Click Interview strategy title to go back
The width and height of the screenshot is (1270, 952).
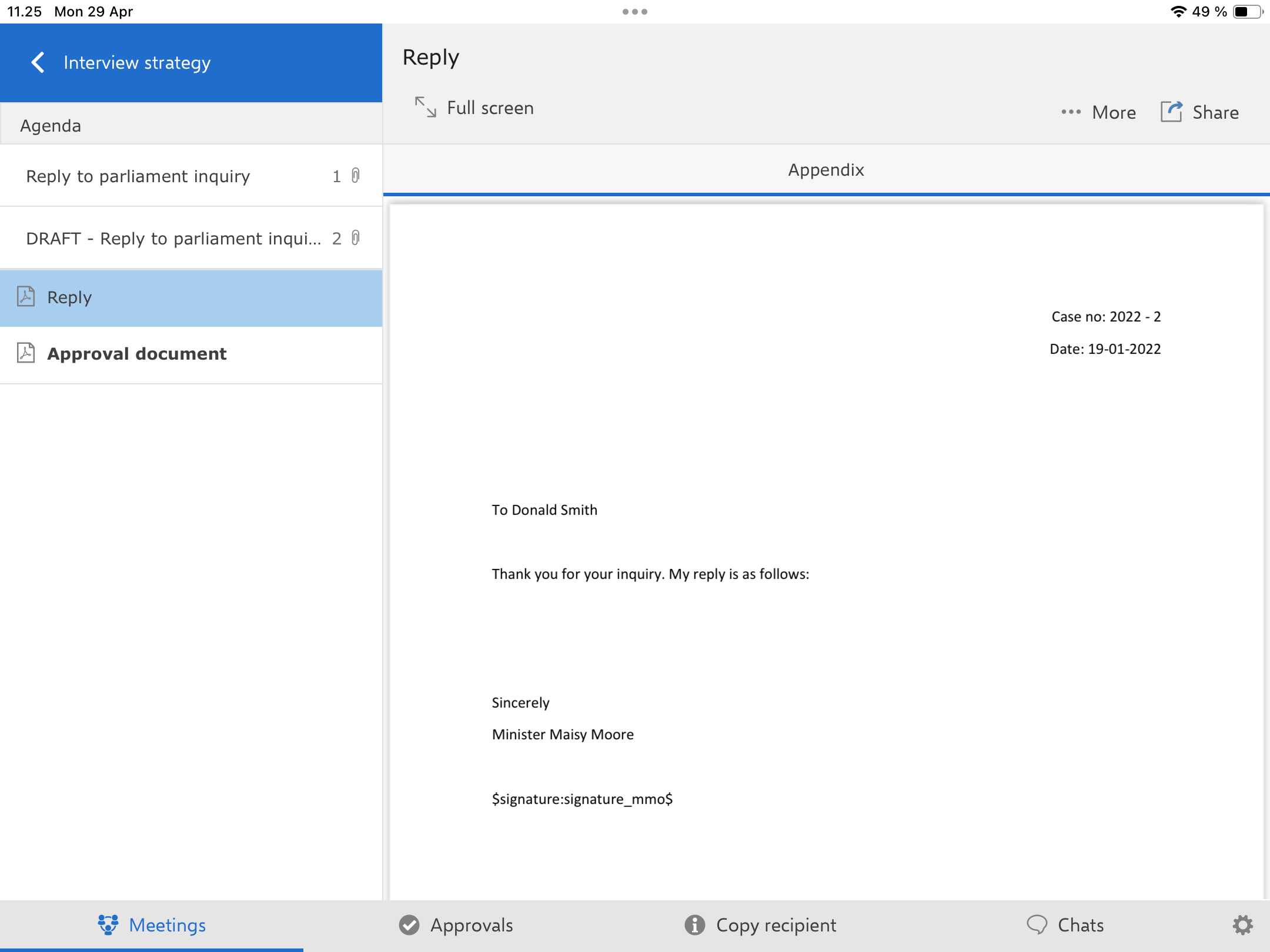click(136, 62)
